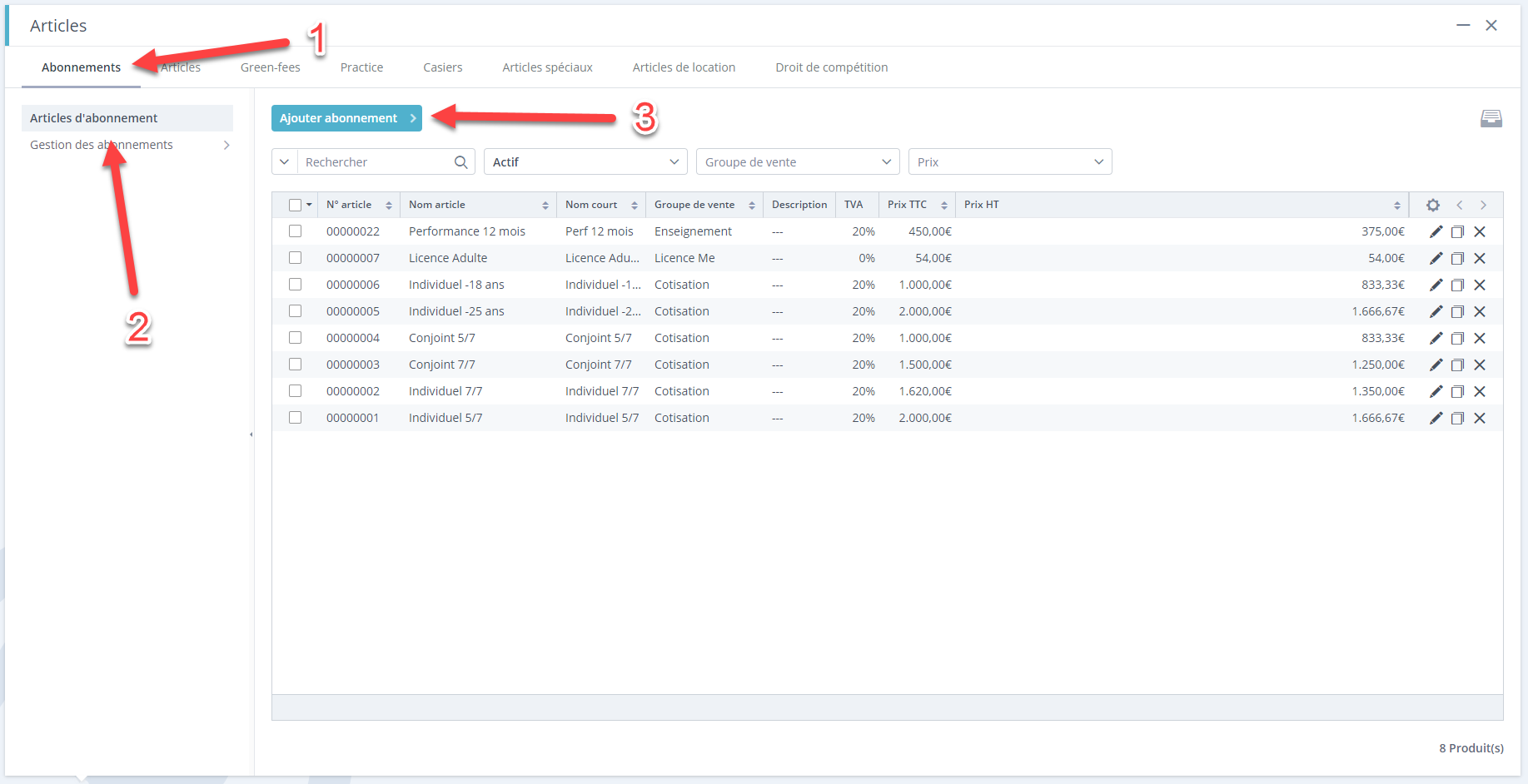Edit the Conjoint 7/7 article
The width and height of the screenshot is (1528, 784).
(1436, 365)
